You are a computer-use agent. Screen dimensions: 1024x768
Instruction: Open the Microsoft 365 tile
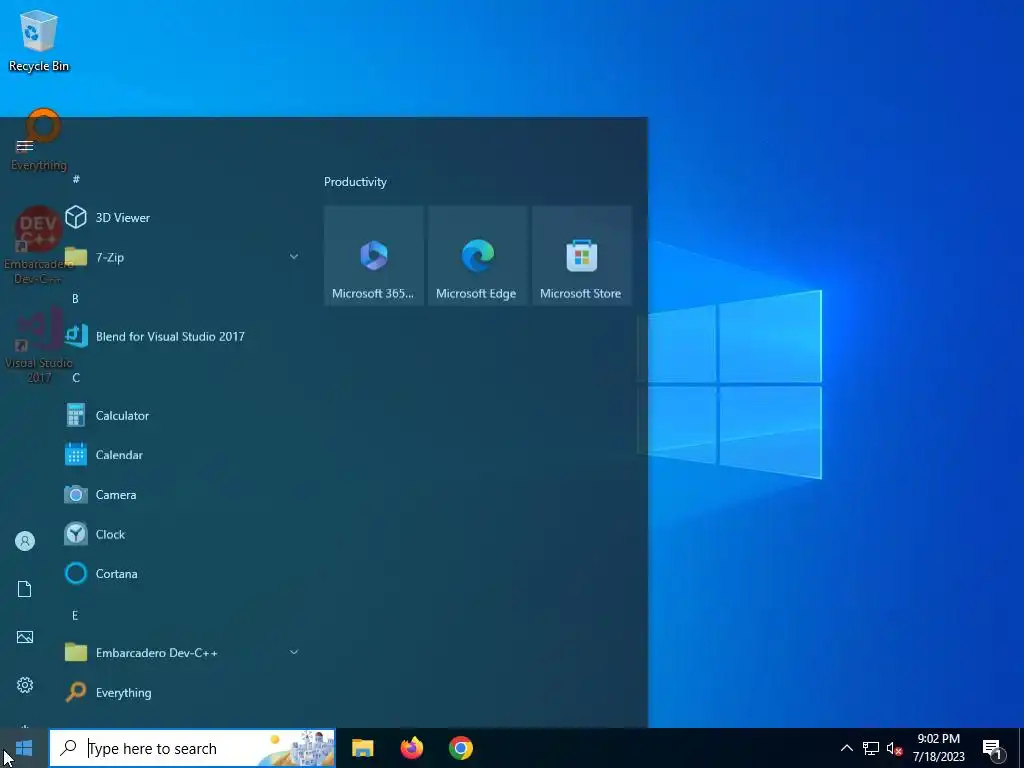pos(374,255)
